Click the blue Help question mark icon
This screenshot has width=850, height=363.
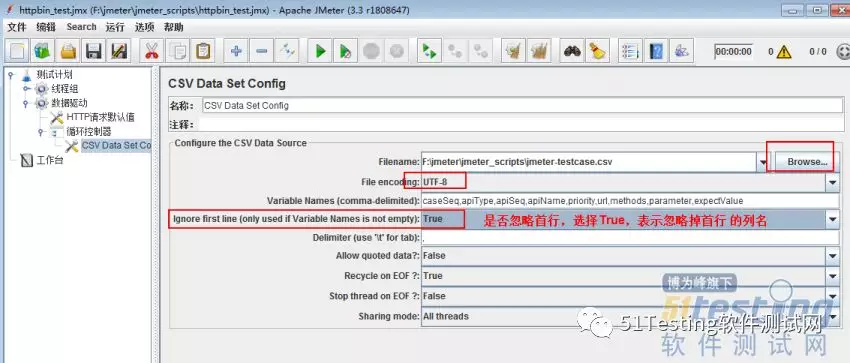point(656,51)
